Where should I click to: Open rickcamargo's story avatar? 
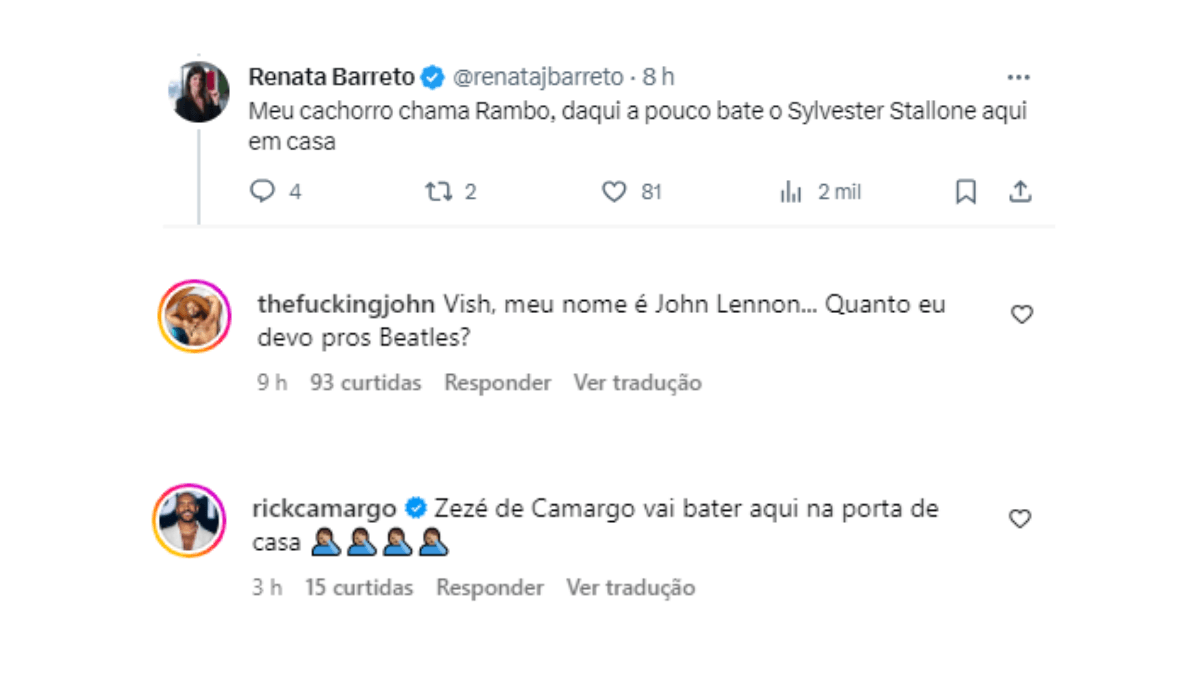[188, 520]
